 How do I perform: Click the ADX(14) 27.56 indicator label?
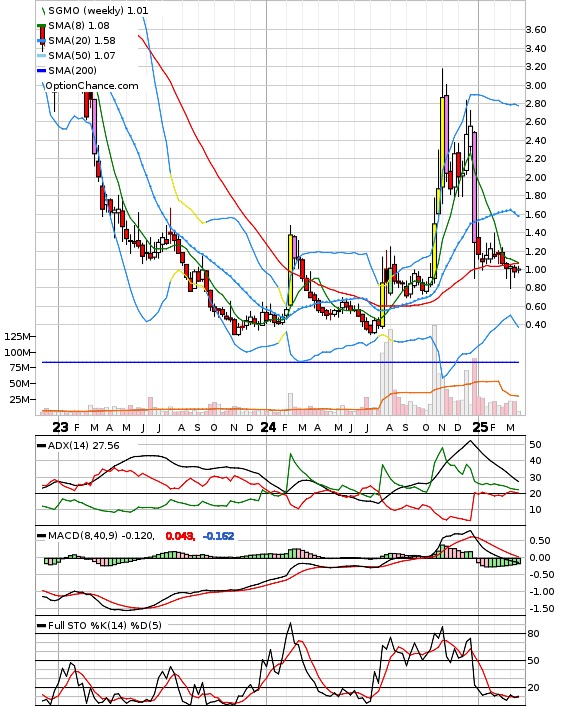[x=83, y=446]
